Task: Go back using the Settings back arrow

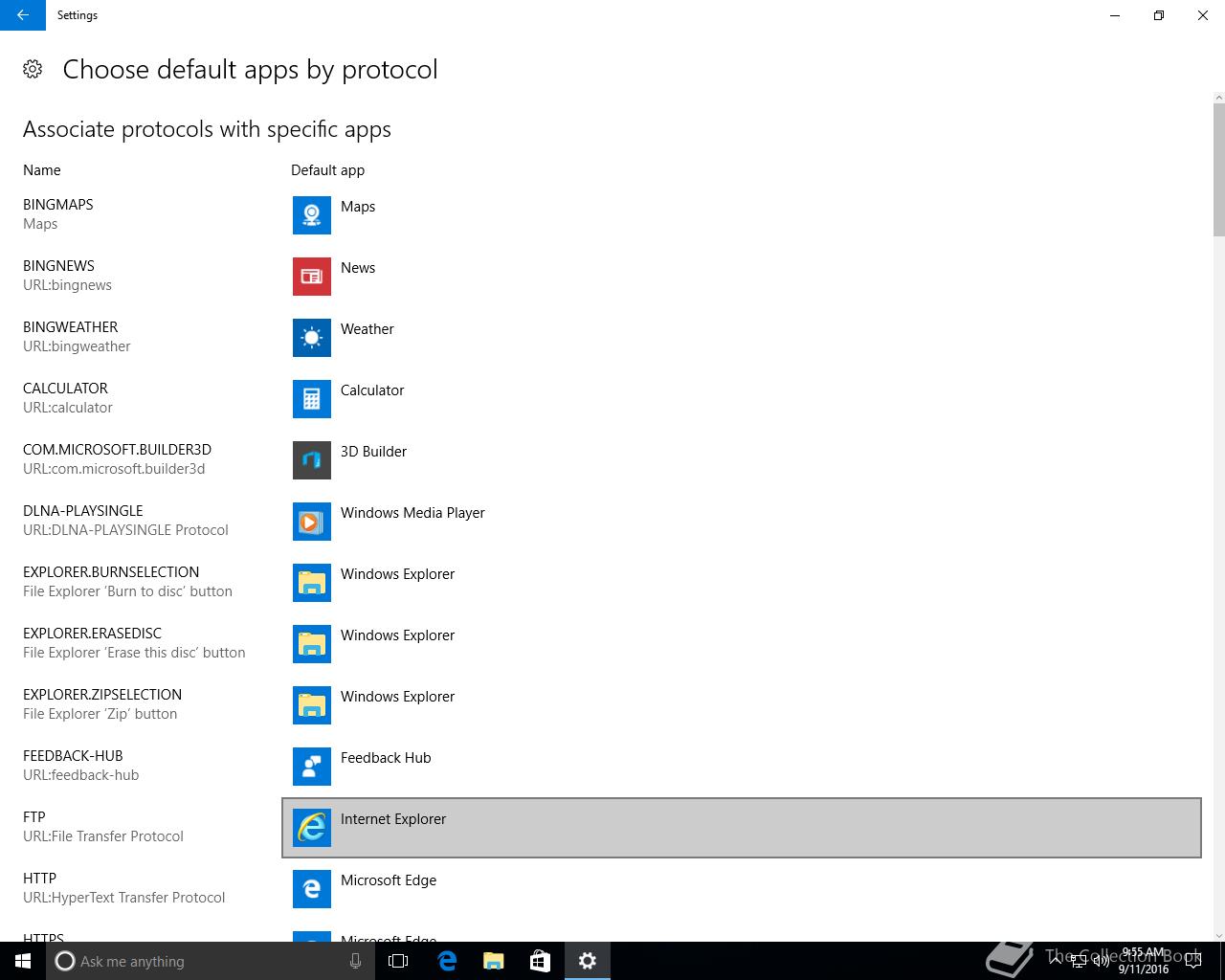Action: (23, 15)
